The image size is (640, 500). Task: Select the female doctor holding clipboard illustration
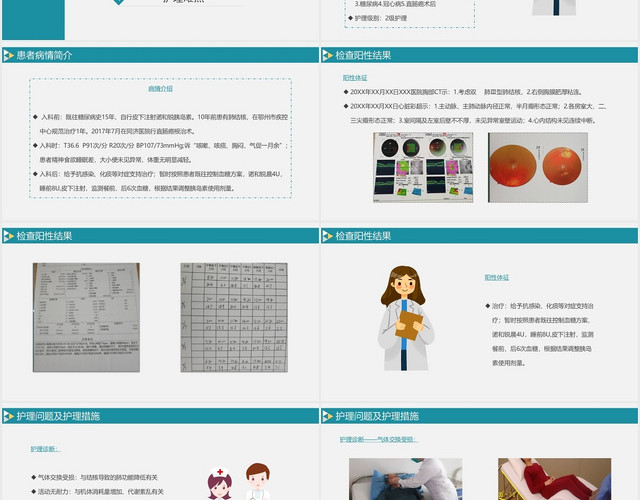405,318
